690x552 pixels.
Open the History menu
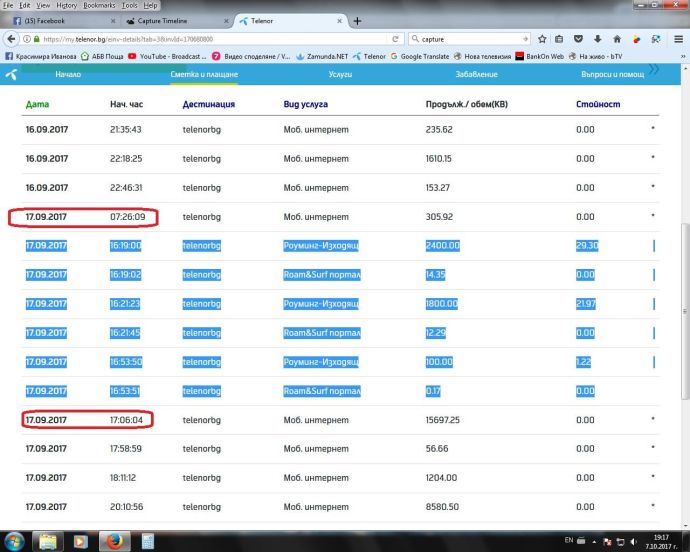point(66,5)
